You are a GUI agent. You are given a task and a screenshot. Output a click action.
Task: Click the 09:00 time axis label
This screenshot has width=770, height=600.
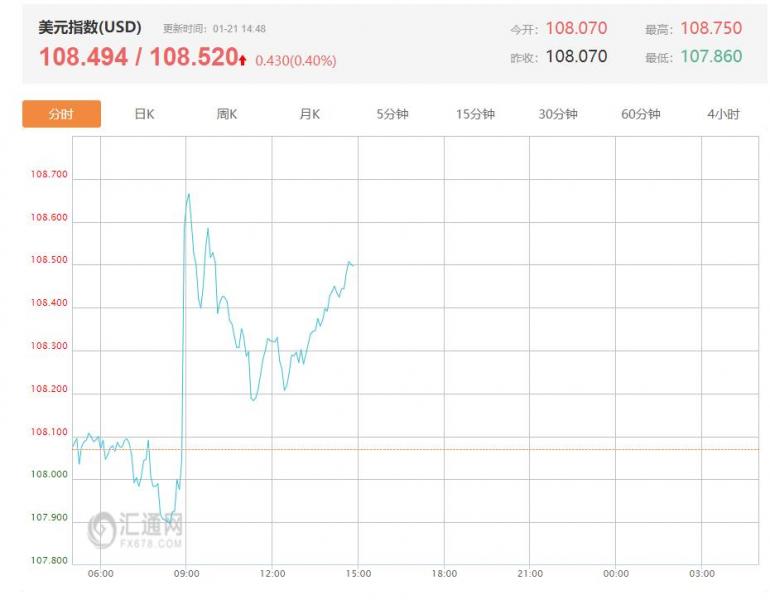[187, 573]
